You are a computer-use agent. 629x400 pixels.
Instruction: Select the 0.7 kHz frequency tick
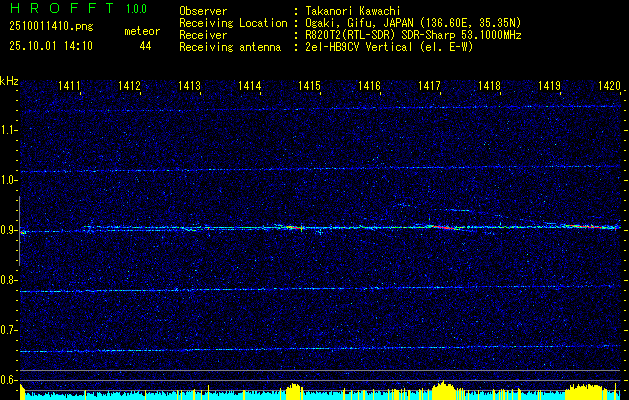9,330
